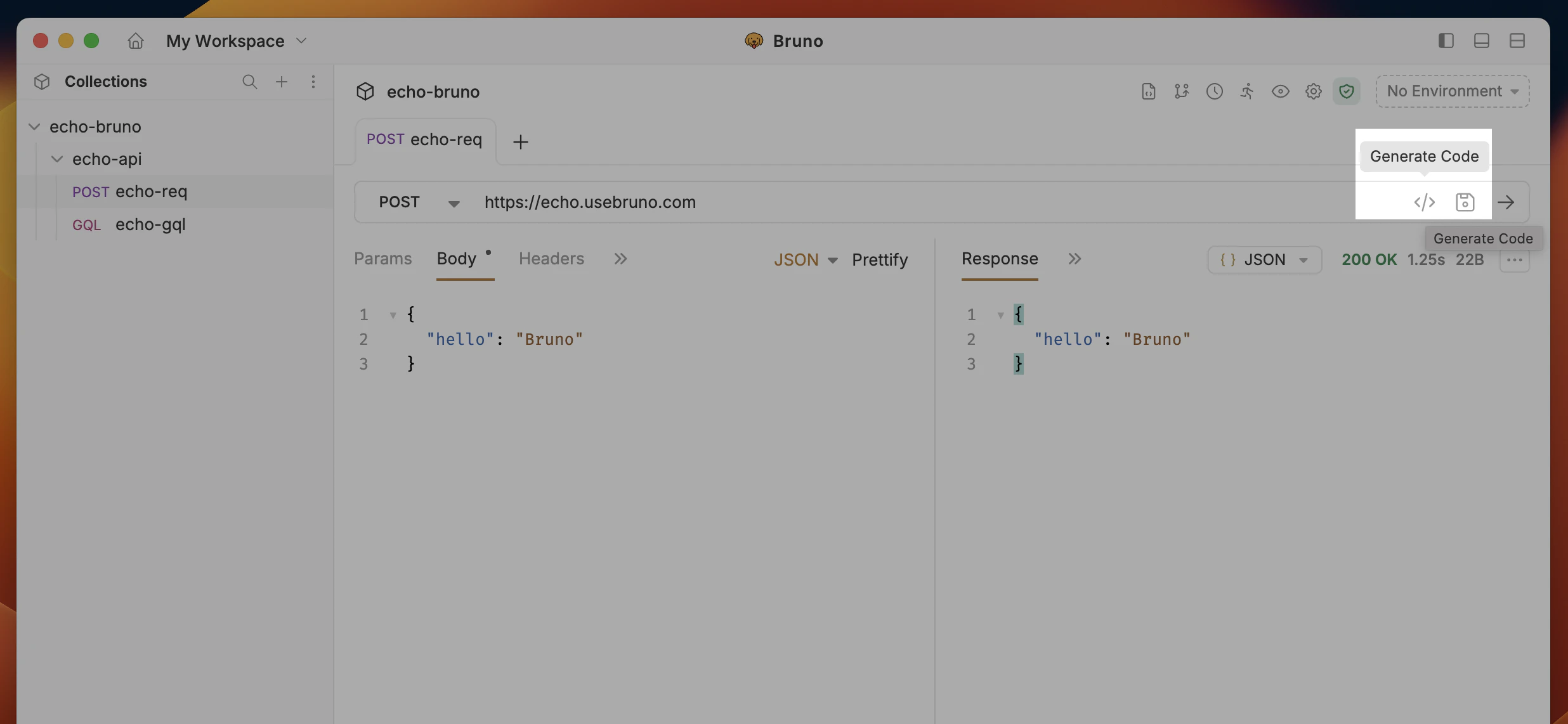
Task: Open the Generate Code view
Action: click(1424, 202)
